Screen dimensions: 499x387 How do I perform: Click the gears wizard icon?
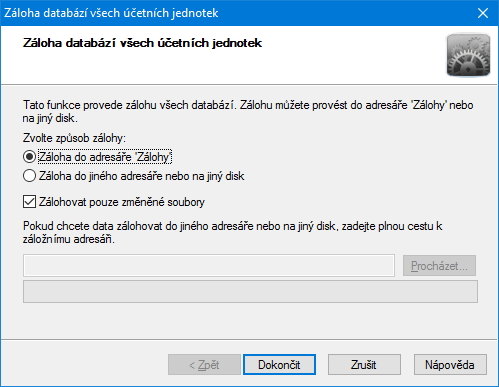(x=468, y=55)
